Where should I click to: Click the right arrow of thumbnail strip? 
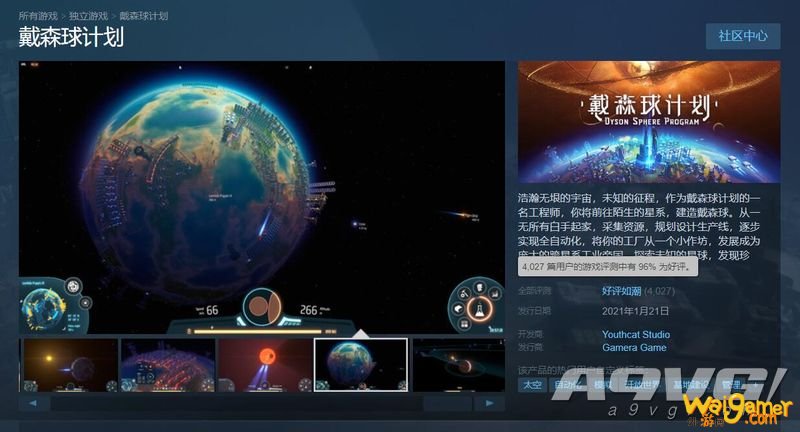(x=489, y=403)
